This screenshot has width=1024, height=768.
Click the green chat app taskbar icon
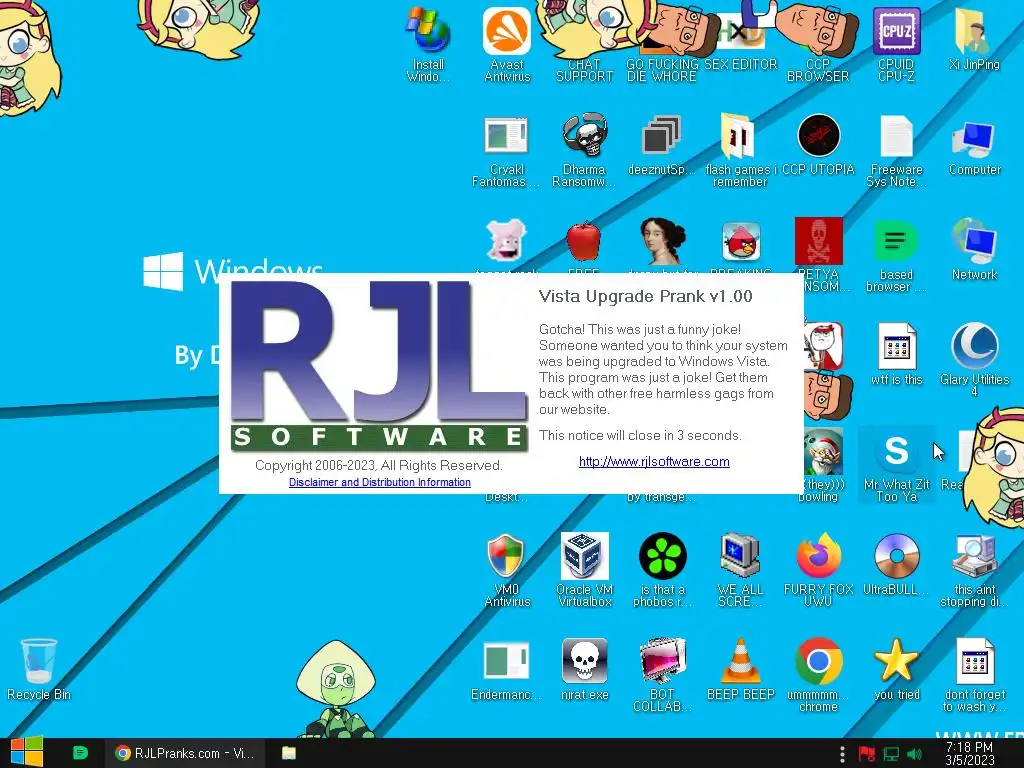pyautogui.click(x=80, y=753)
